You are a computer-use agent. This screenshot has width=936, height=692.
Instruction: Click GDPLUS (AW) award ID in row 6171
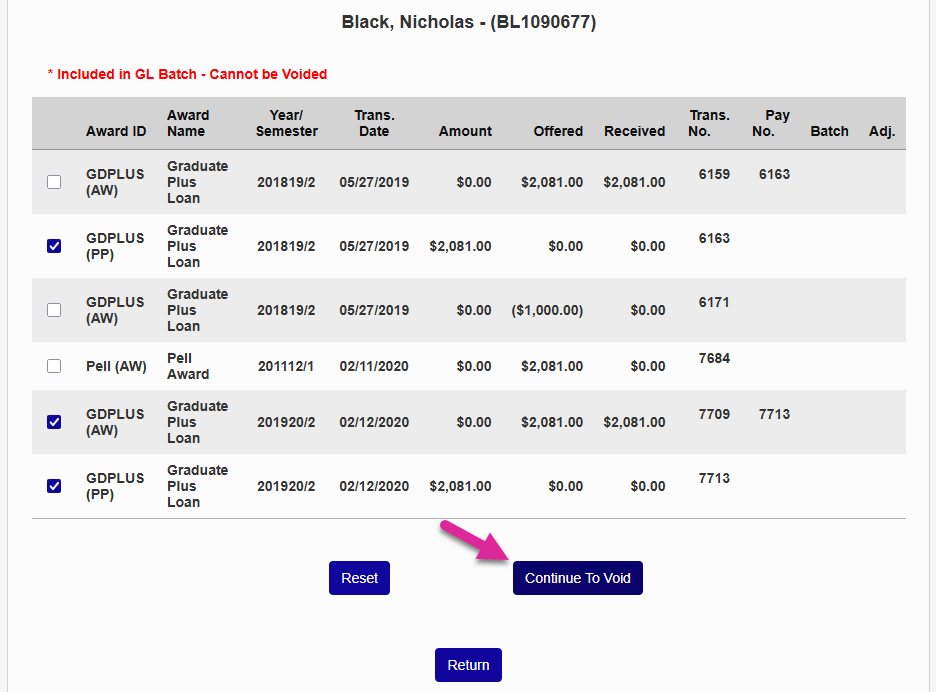point(115,310)
